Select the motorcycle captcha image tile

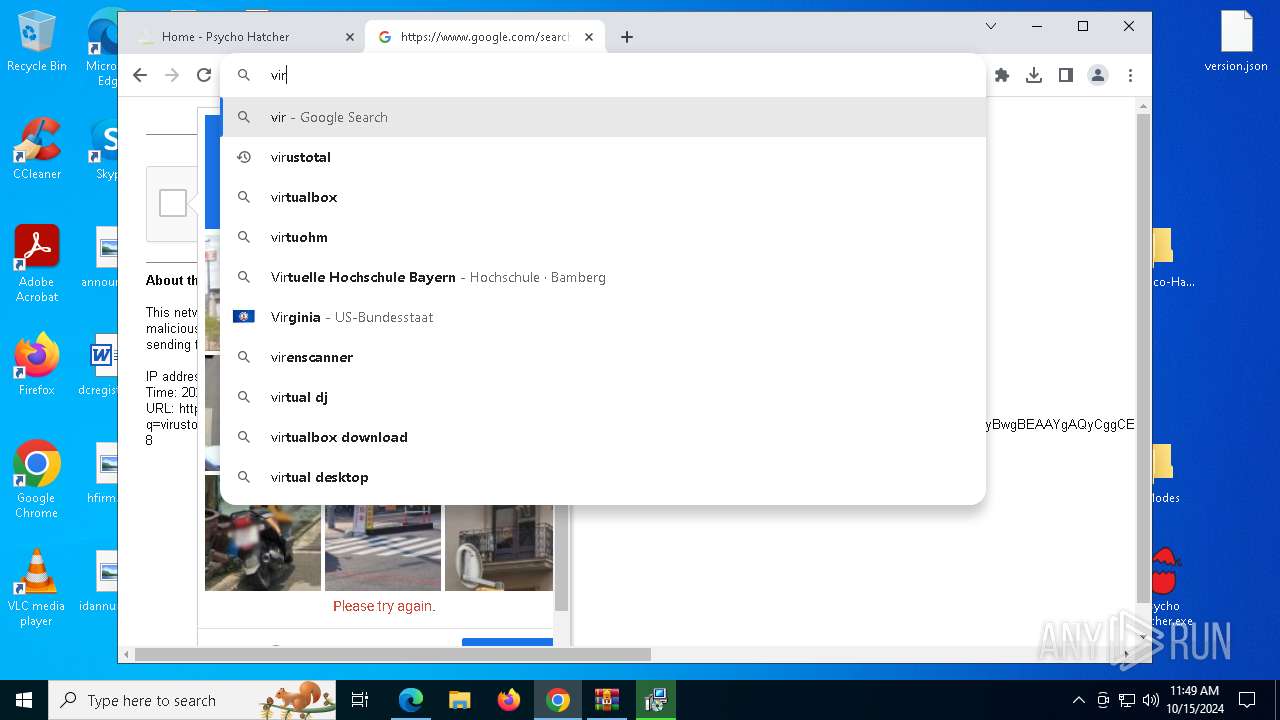[x=263, y=548]
